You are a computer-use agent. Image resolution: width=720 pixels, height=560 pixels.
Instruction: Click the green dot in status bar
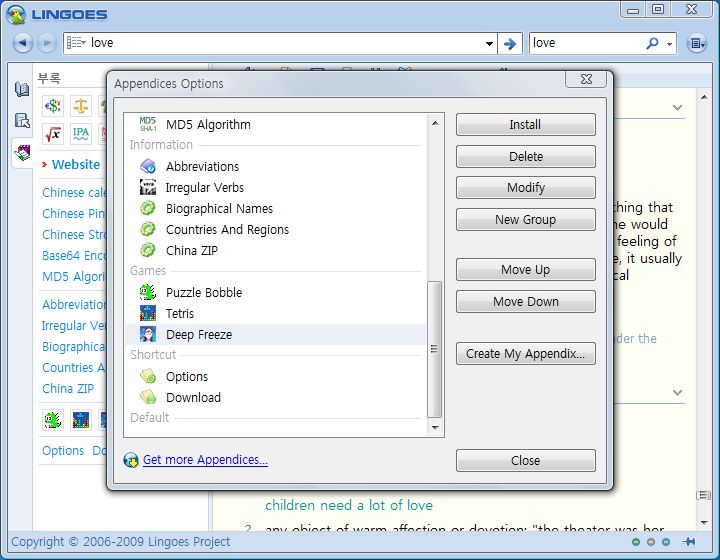click(636, 542)
